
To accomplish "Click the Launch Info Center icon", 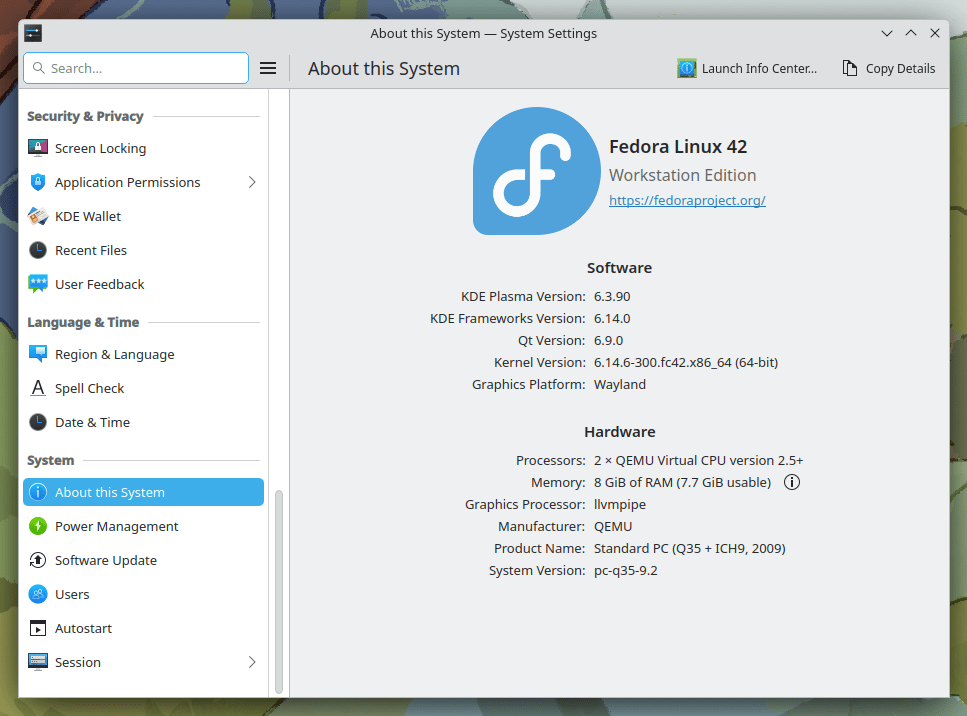I will click(686, 68).
